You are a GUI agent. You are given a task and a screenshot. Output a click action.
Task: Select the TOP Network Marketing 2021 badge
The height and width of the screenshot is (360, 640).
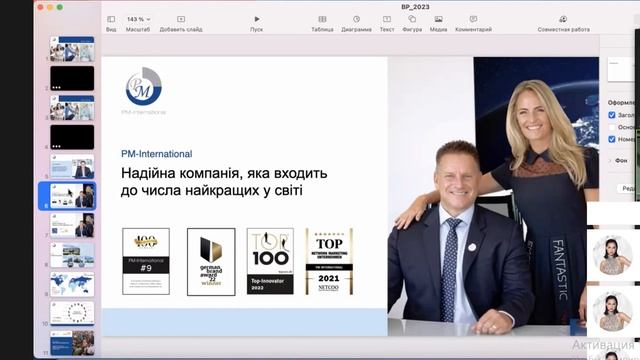(x=329, y=261)
